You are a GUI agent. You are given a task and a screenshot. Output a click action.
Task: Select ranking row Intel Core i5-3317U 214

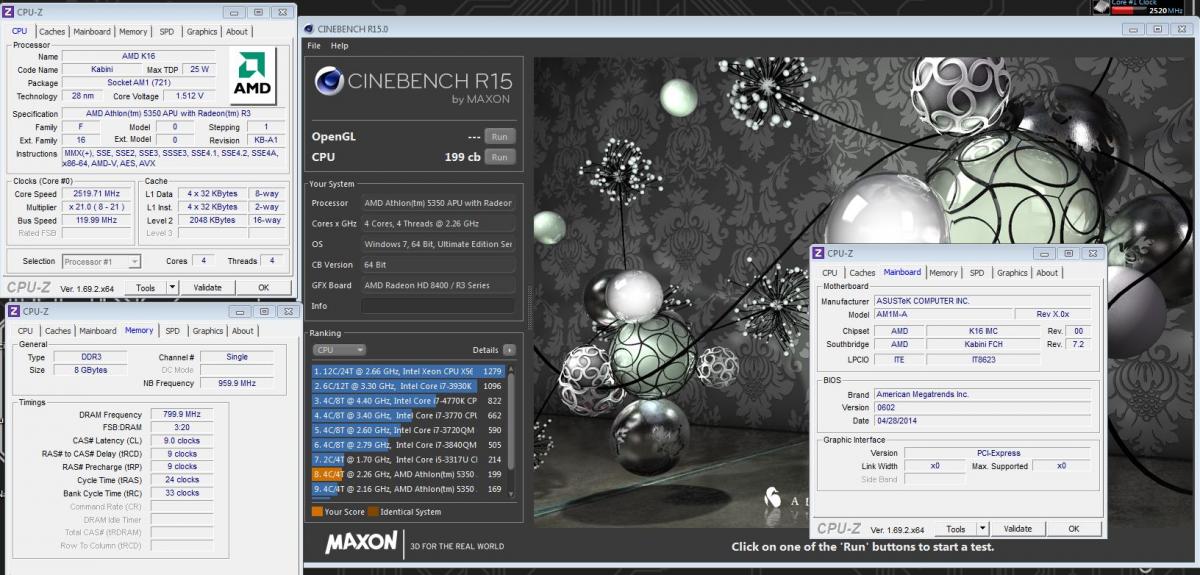[x=409, y=459]
